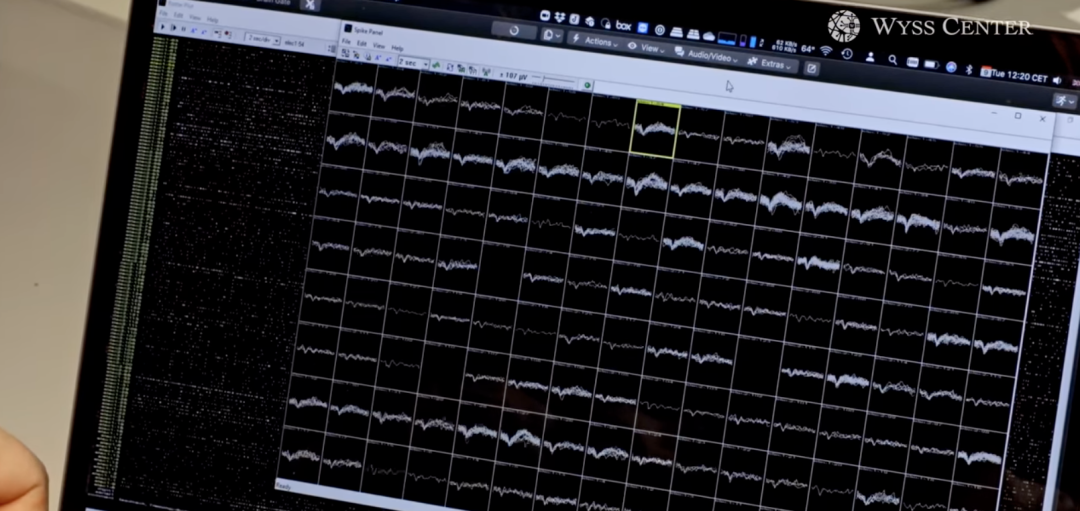Click battery icon in macOS menu bar

coord(931,65)
